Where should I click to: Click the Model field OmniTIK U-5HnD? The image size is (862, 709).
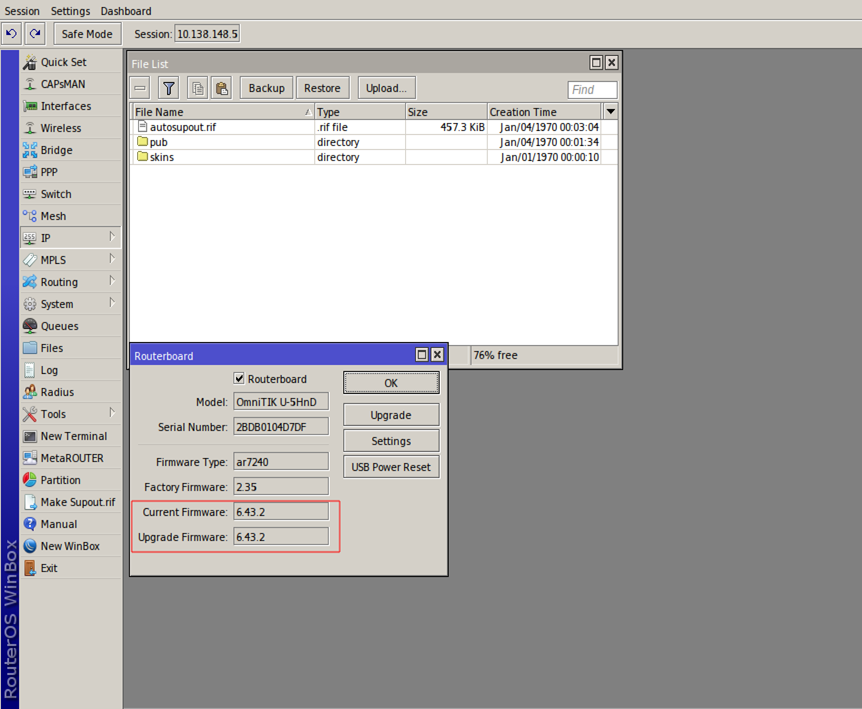tap(281, 402)
